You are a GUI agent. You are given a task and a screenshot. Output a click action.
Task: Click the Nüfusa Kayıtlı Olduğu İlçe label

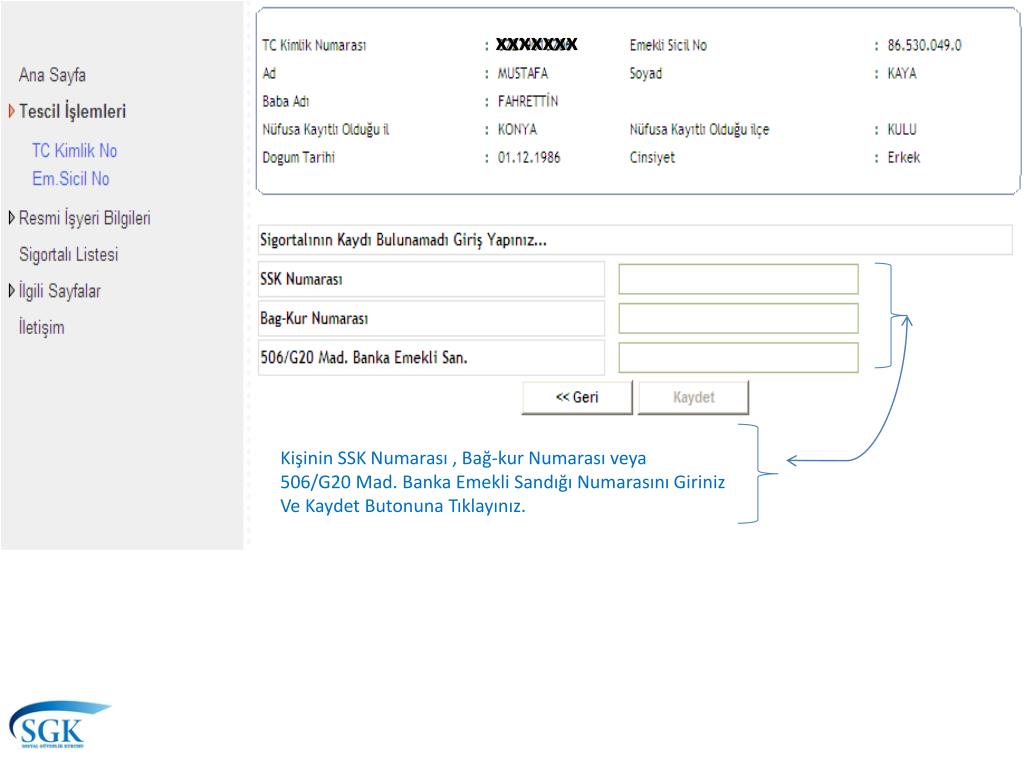point(699,129)
